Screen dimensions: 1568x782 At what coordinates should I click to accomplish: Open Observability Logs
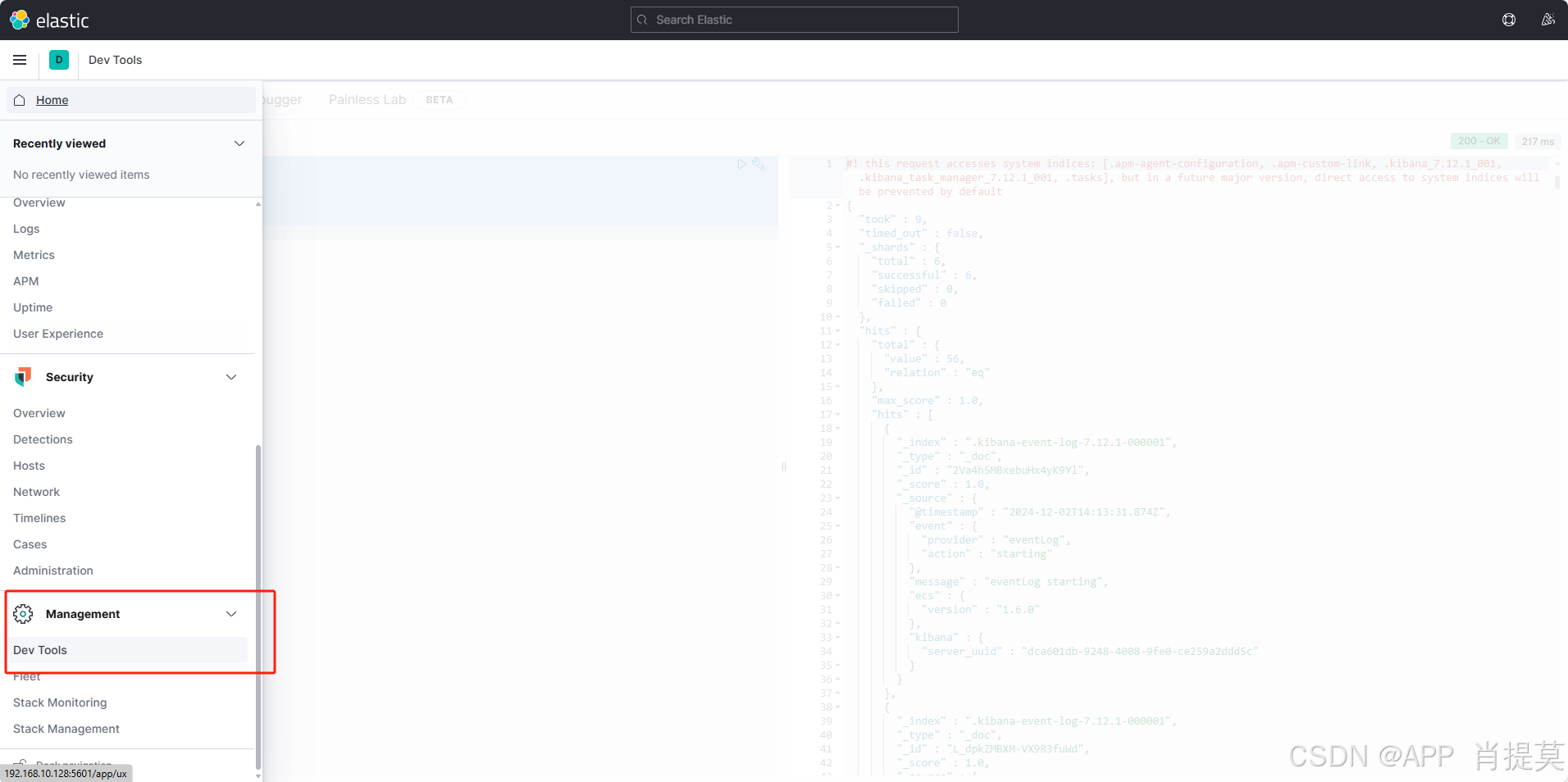coord(26,229)
